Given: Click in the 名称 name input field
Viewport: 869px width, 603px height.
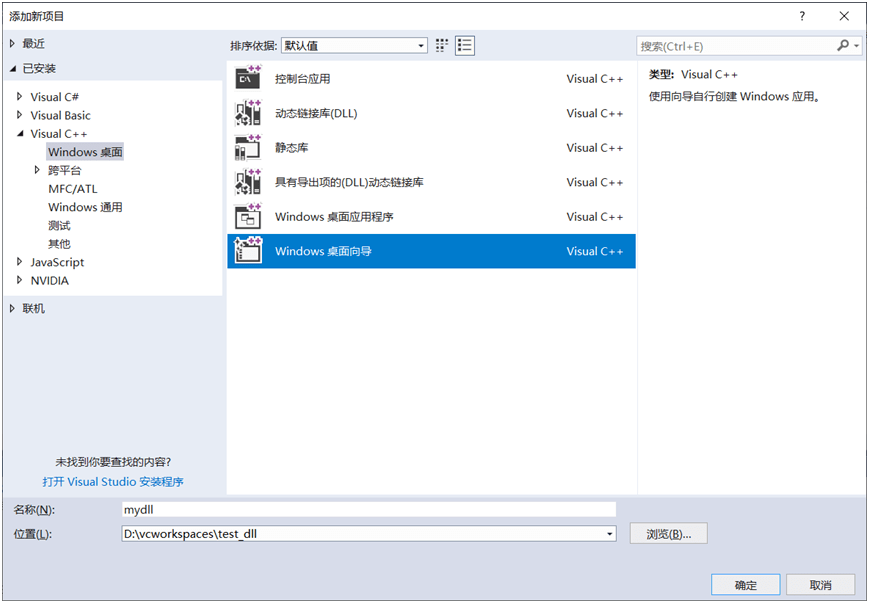Looking at the screenshot, I should (x=368, y=509).
